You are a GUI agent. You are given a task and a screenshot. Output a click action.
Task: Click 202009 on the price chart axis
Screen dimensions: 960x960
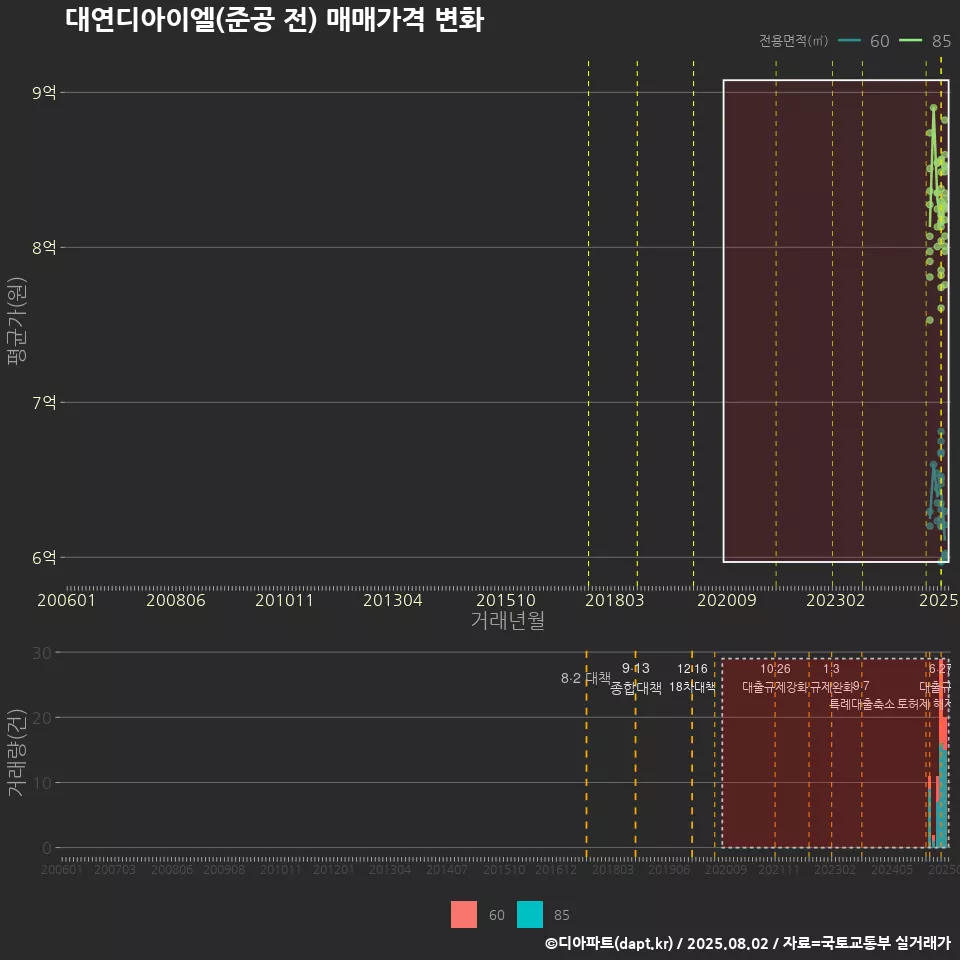[x=727, y=600]
